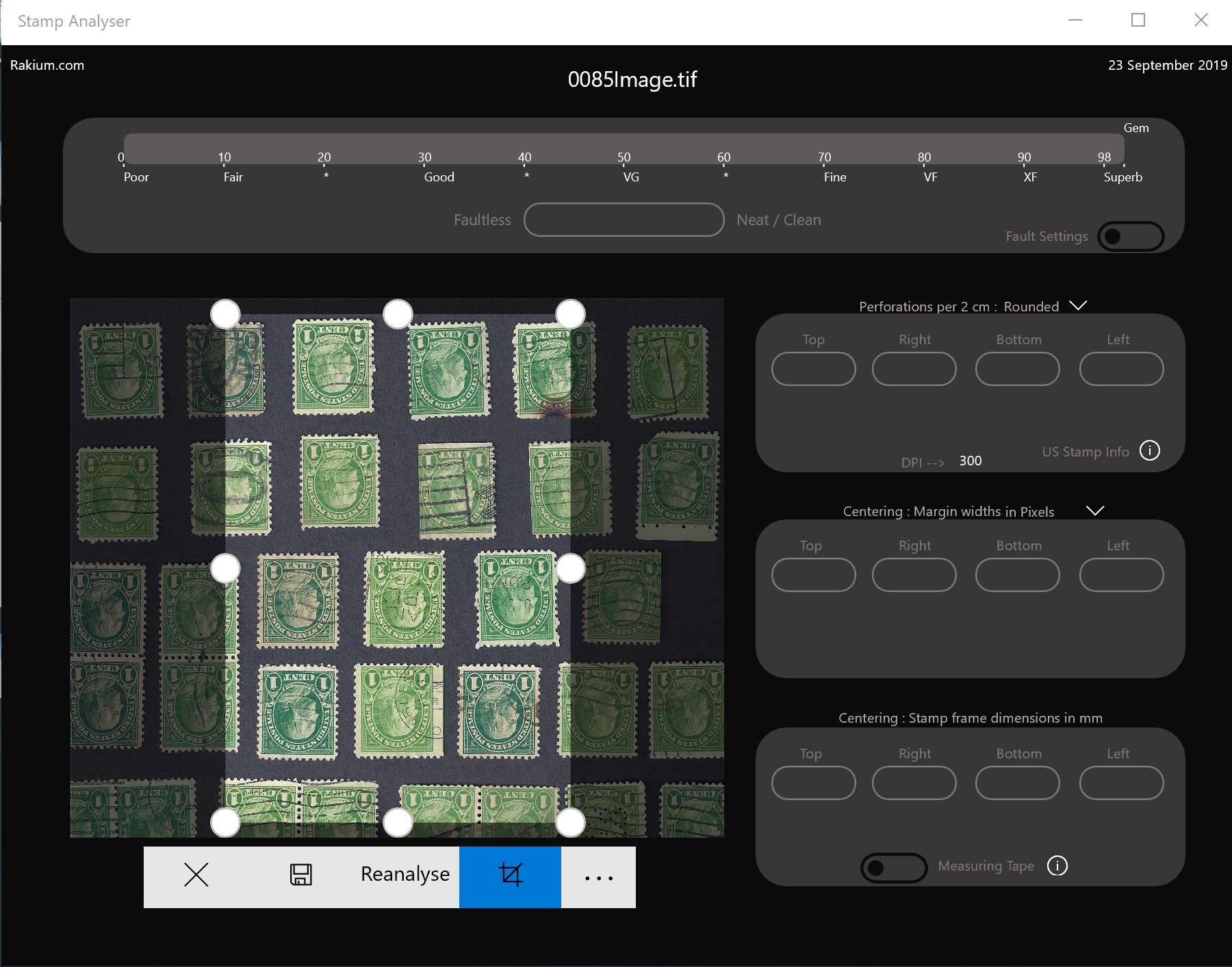Click the 0085Image.tif file name
The width and height of the screenshot is (1232, 967).
(632, 79)
